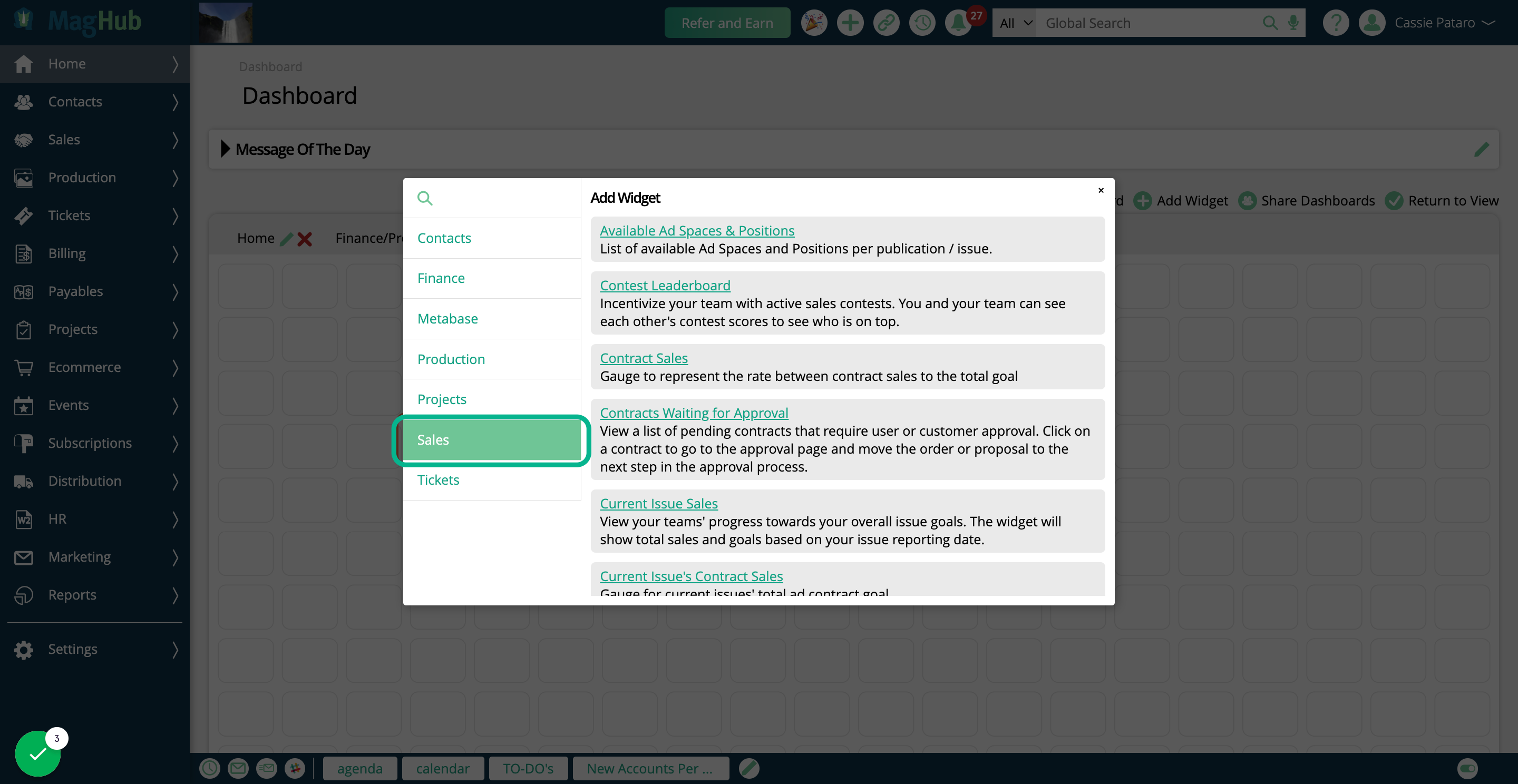Click the help question mark icon
This screenshot has height=784, width=1518.
(1335, 23)
